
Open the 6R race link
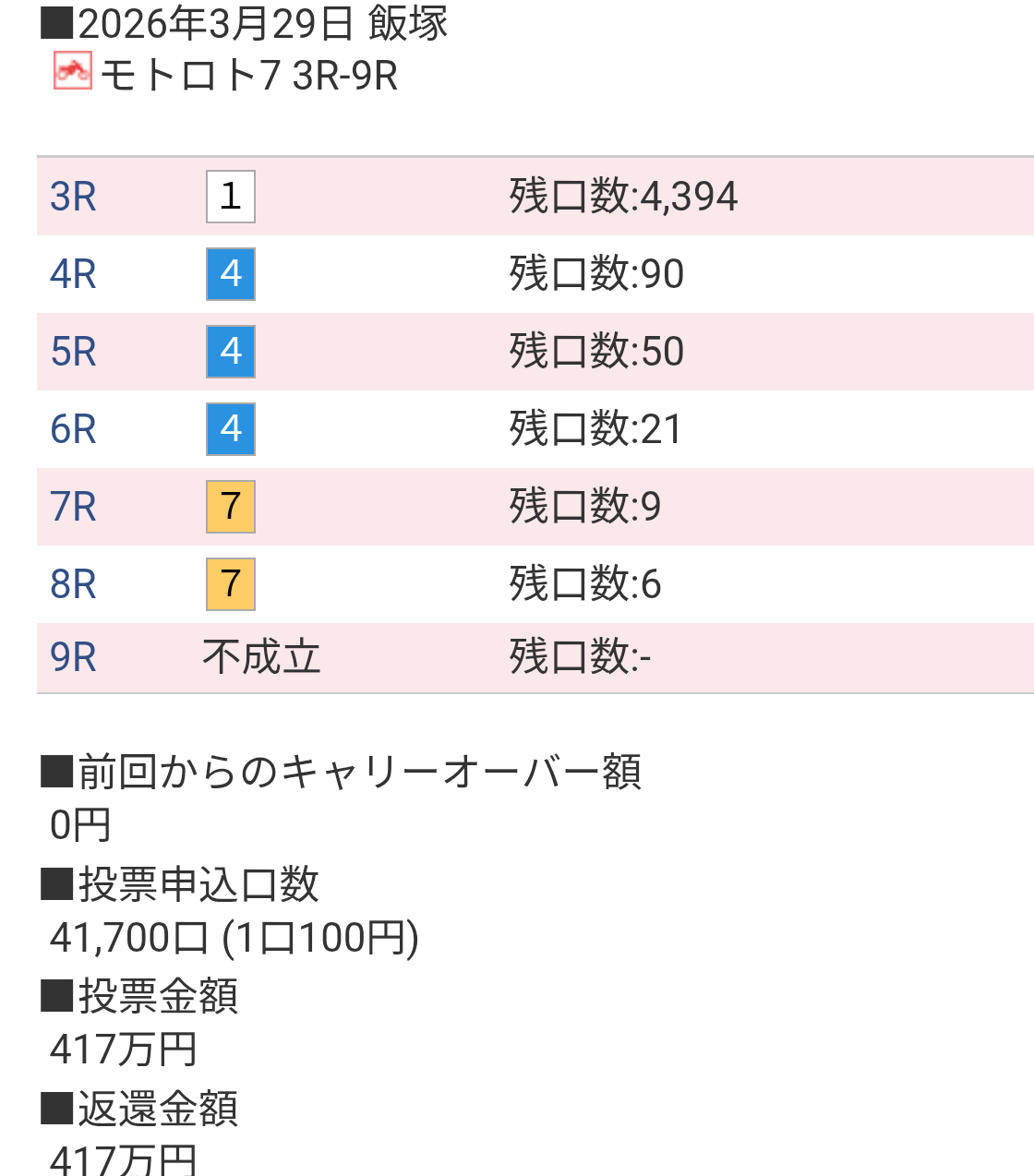(73, 429)
